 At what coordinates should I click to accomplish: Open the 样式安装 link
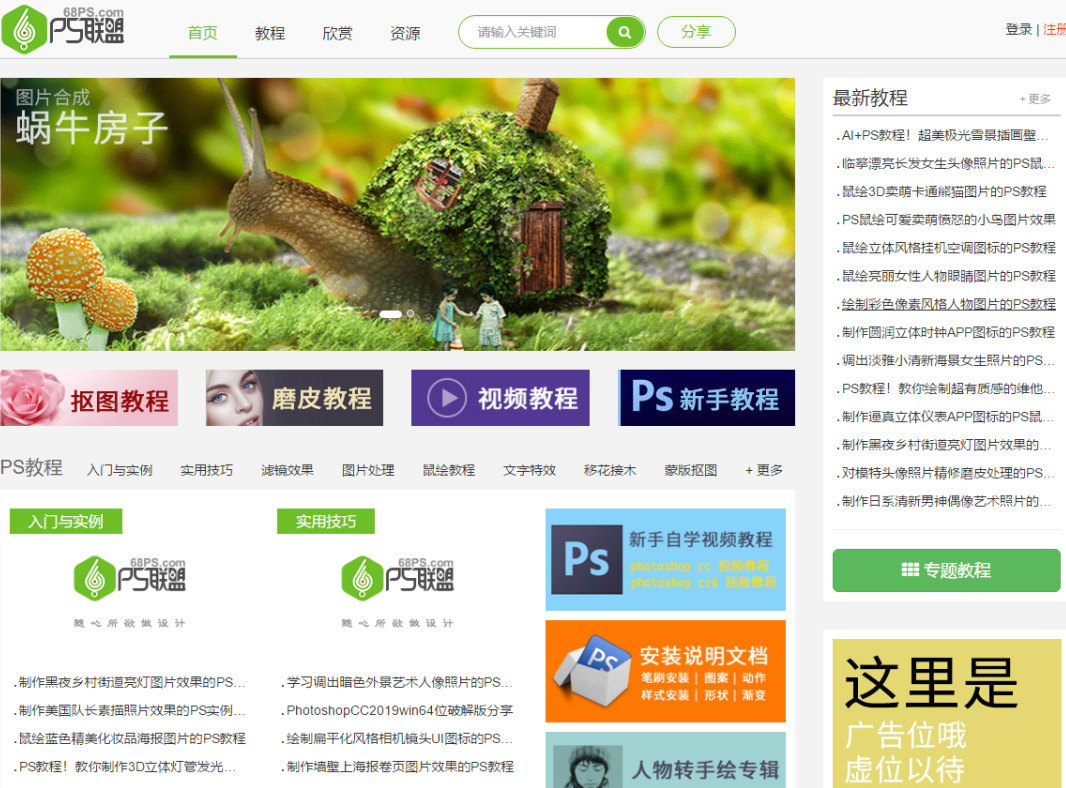point(665,695)
